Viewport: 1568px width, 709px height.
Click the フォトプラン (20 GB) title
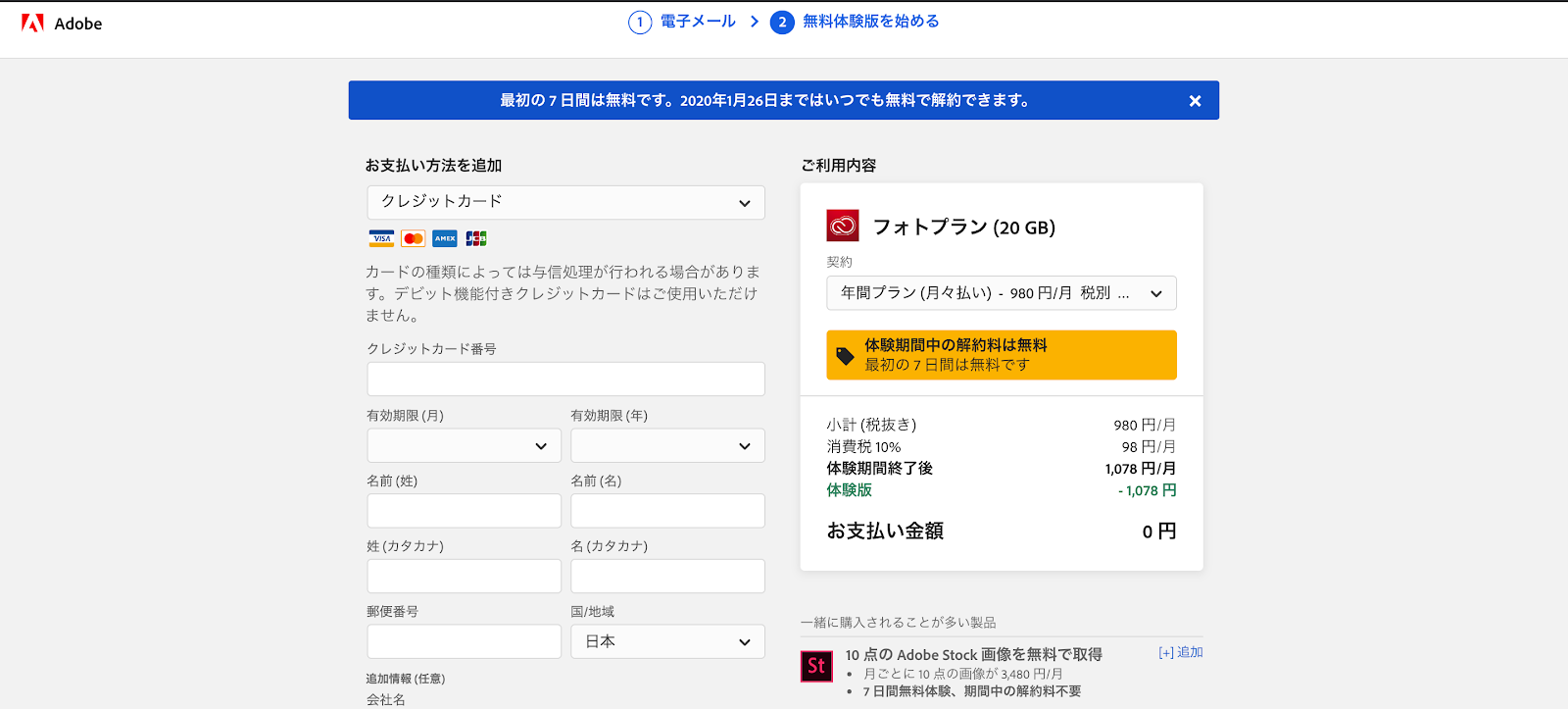pos(964,228)
